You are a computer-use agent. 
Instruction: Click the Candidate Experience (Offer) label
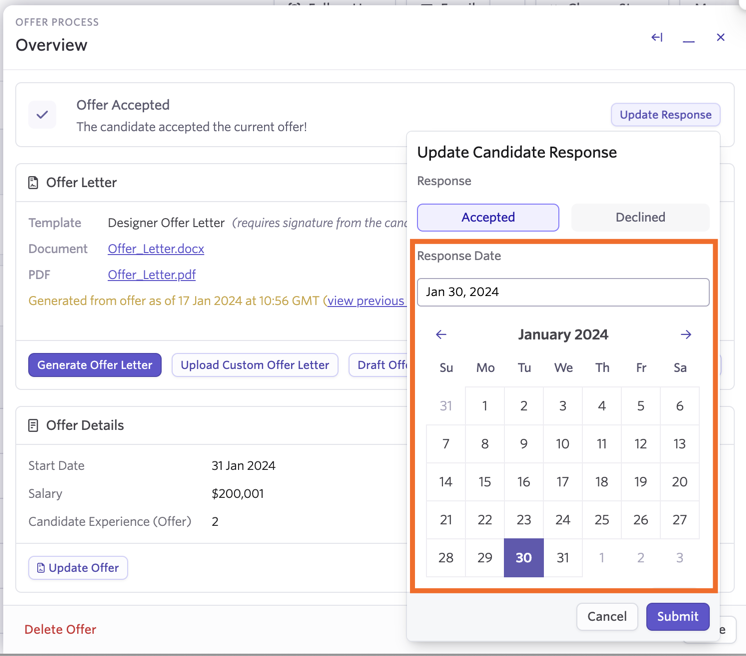(x=109, y=522)
